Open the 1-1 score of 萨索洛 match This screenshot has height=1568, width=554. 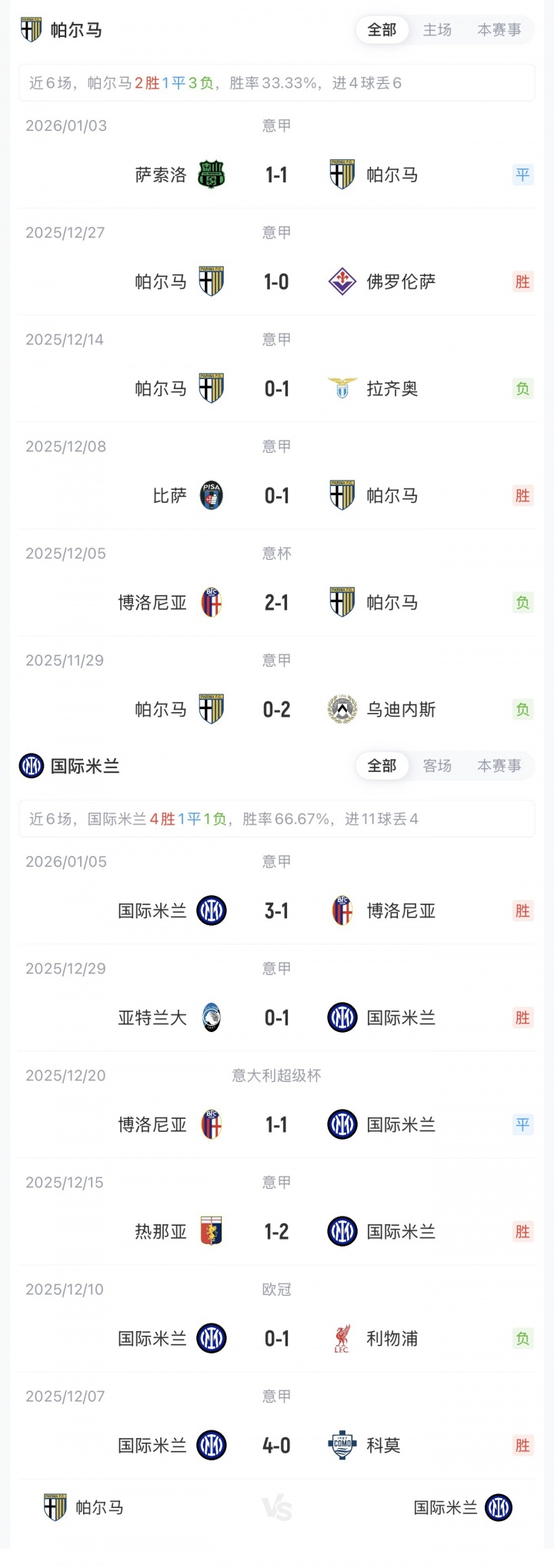276,175
